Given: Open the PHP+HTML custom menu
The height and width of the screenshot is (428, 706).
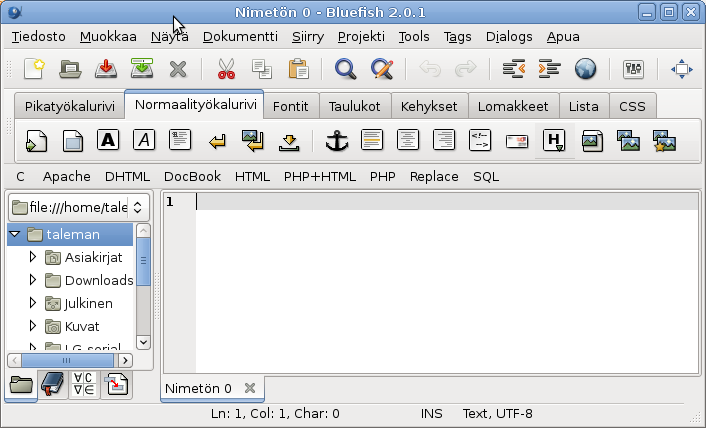Looking at the screenshot, I should tap(320, 177).
